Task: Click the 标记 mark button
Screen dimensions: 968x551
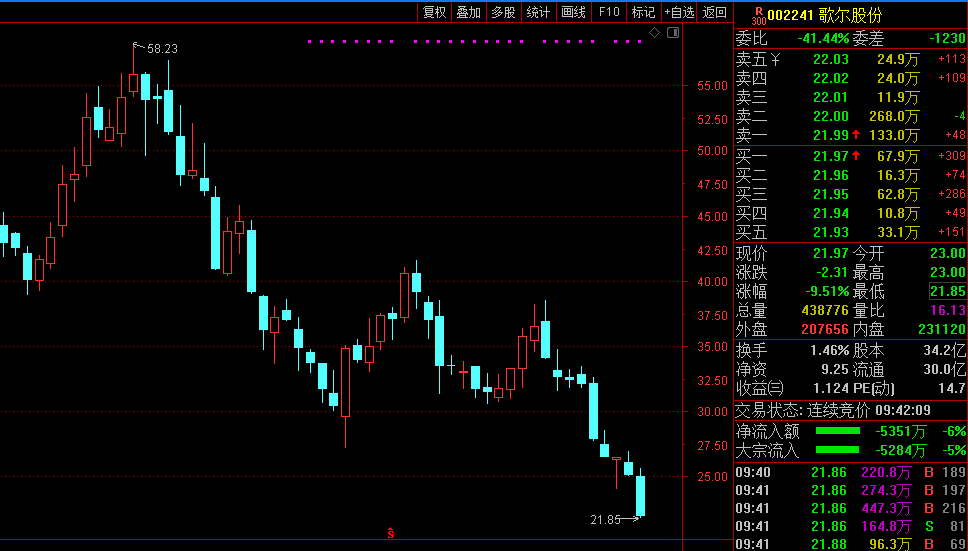Action: (643, 12)
